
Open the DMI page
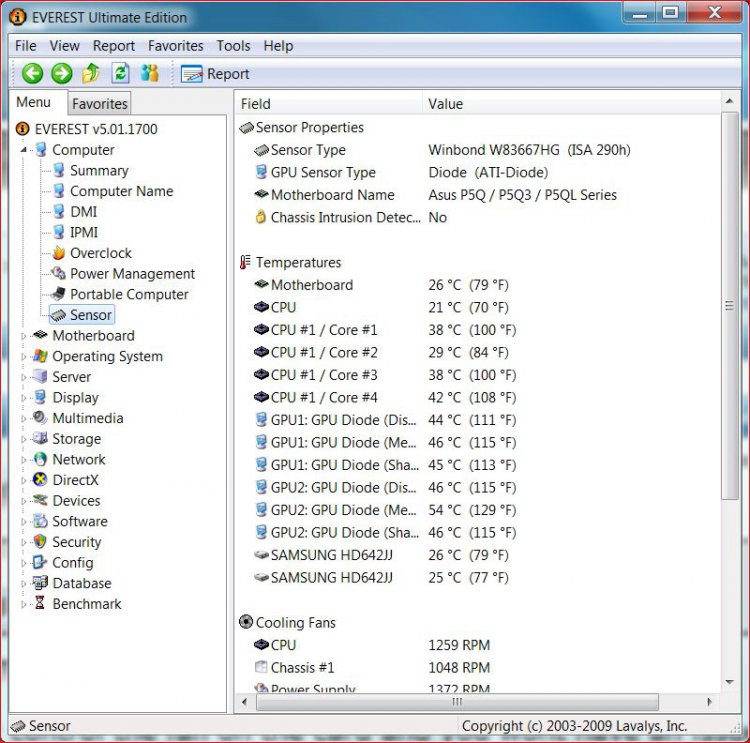[83, 211]
